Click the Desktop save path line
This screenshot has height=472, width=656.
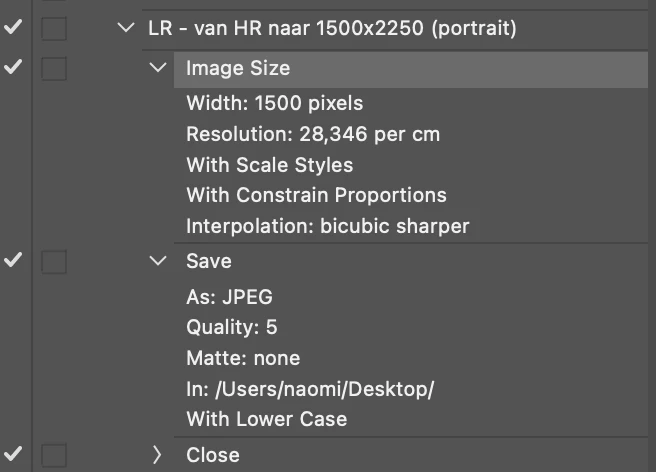pyautogui.click(x=310, y=389)
